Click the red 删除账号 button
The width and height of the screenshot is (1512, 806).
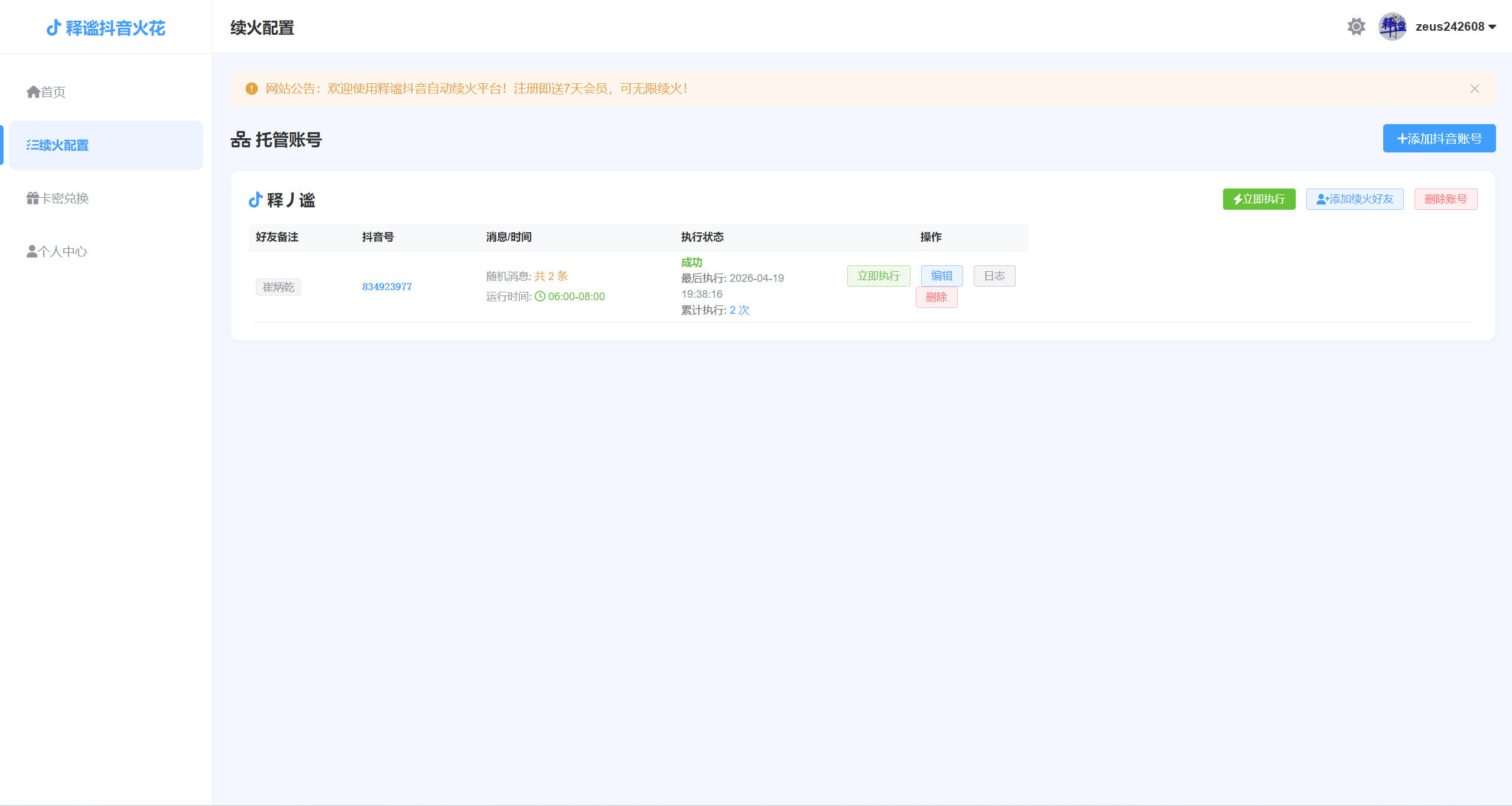1445,199
